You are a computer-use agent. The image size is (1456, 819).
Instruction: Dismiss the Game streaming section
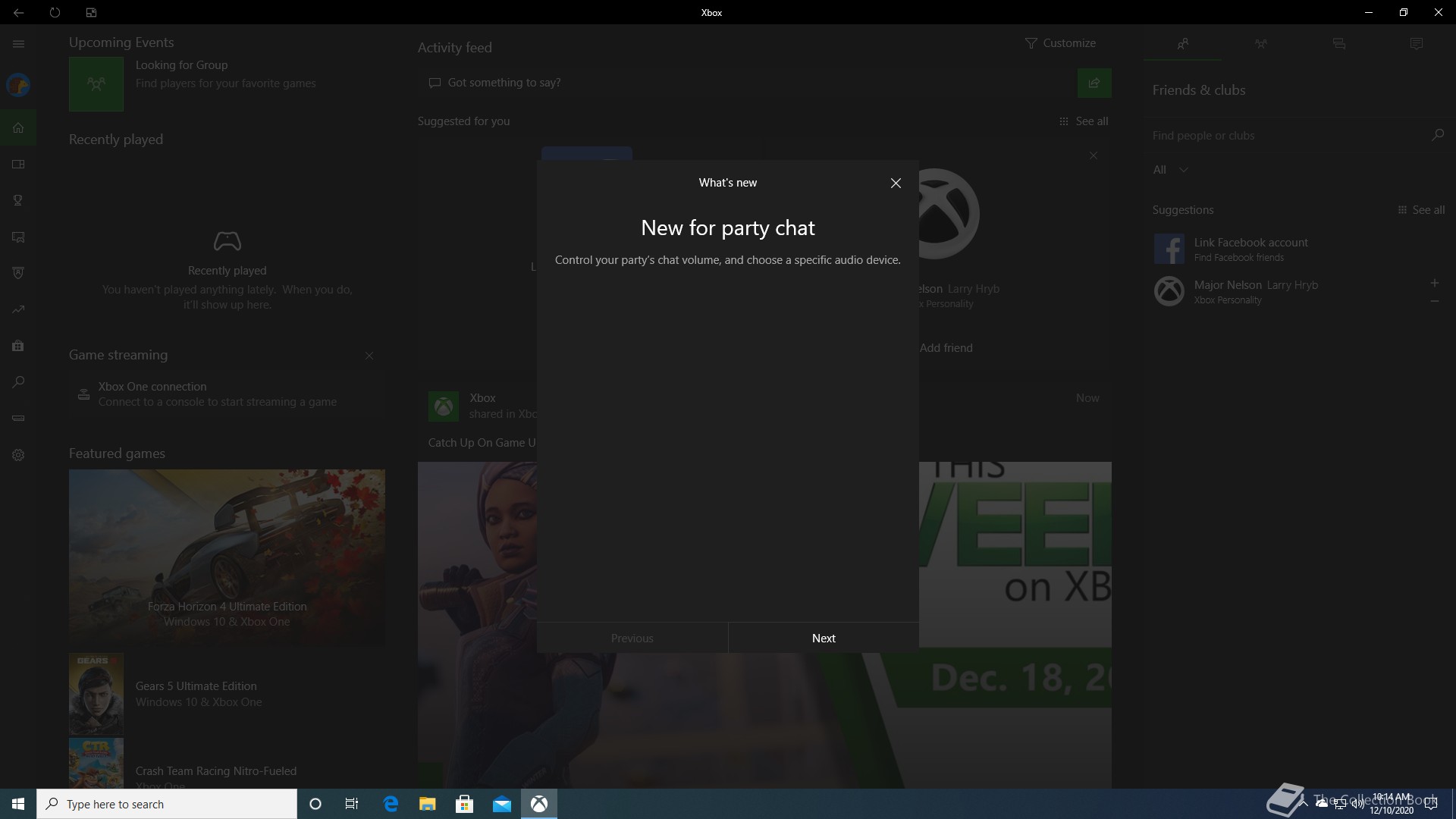tap(369, 356)
